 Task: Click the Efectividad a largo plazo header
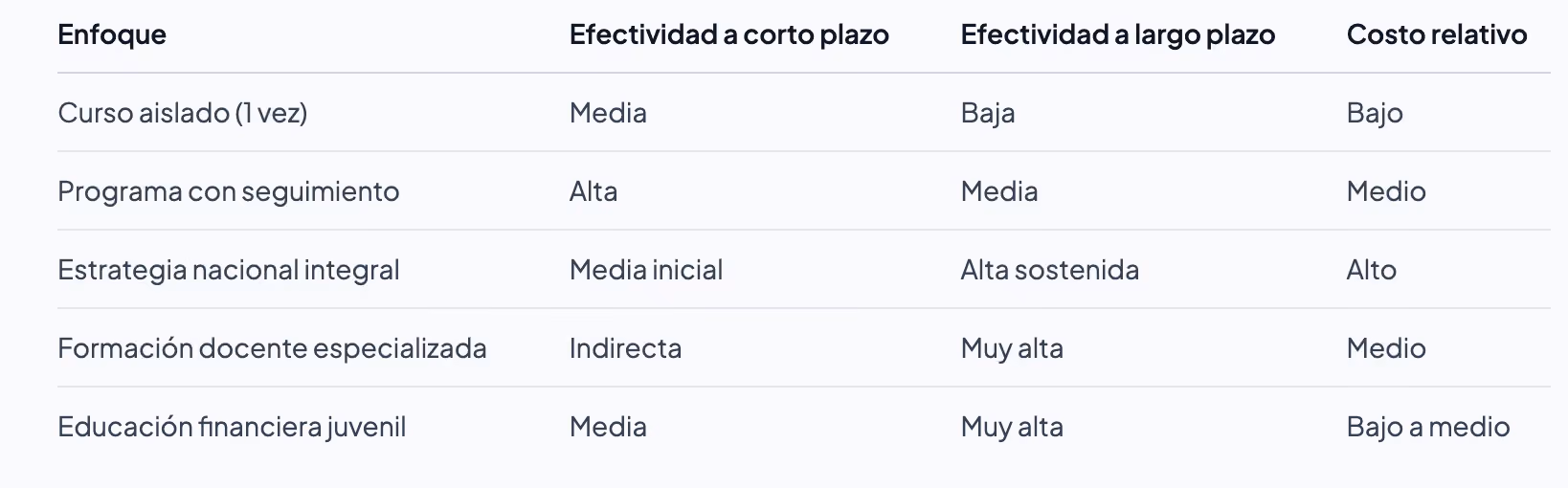(1118, 35)
